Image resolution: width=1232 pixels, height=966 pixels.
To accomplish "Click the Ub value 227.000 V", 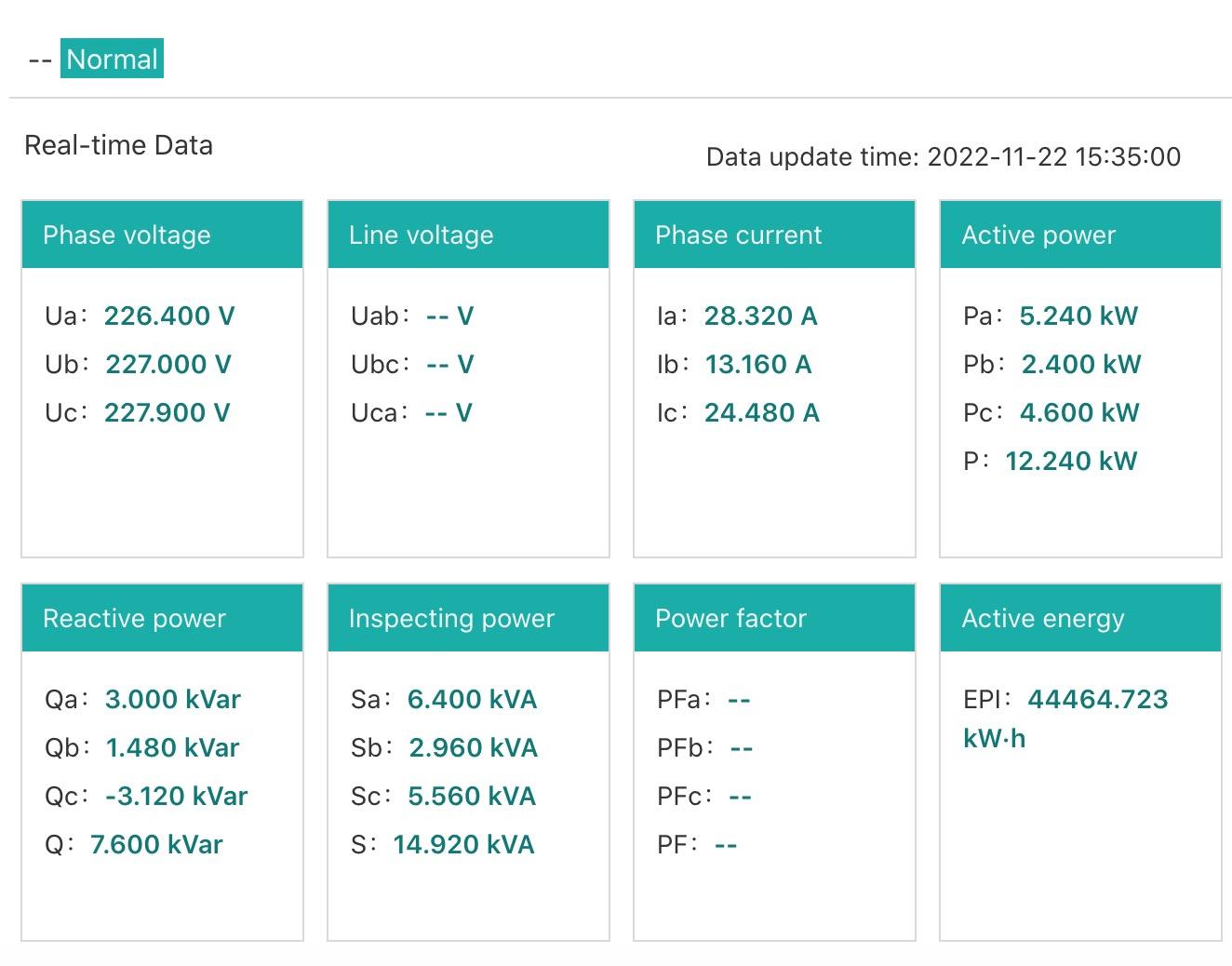I will [x=168, y=365].
